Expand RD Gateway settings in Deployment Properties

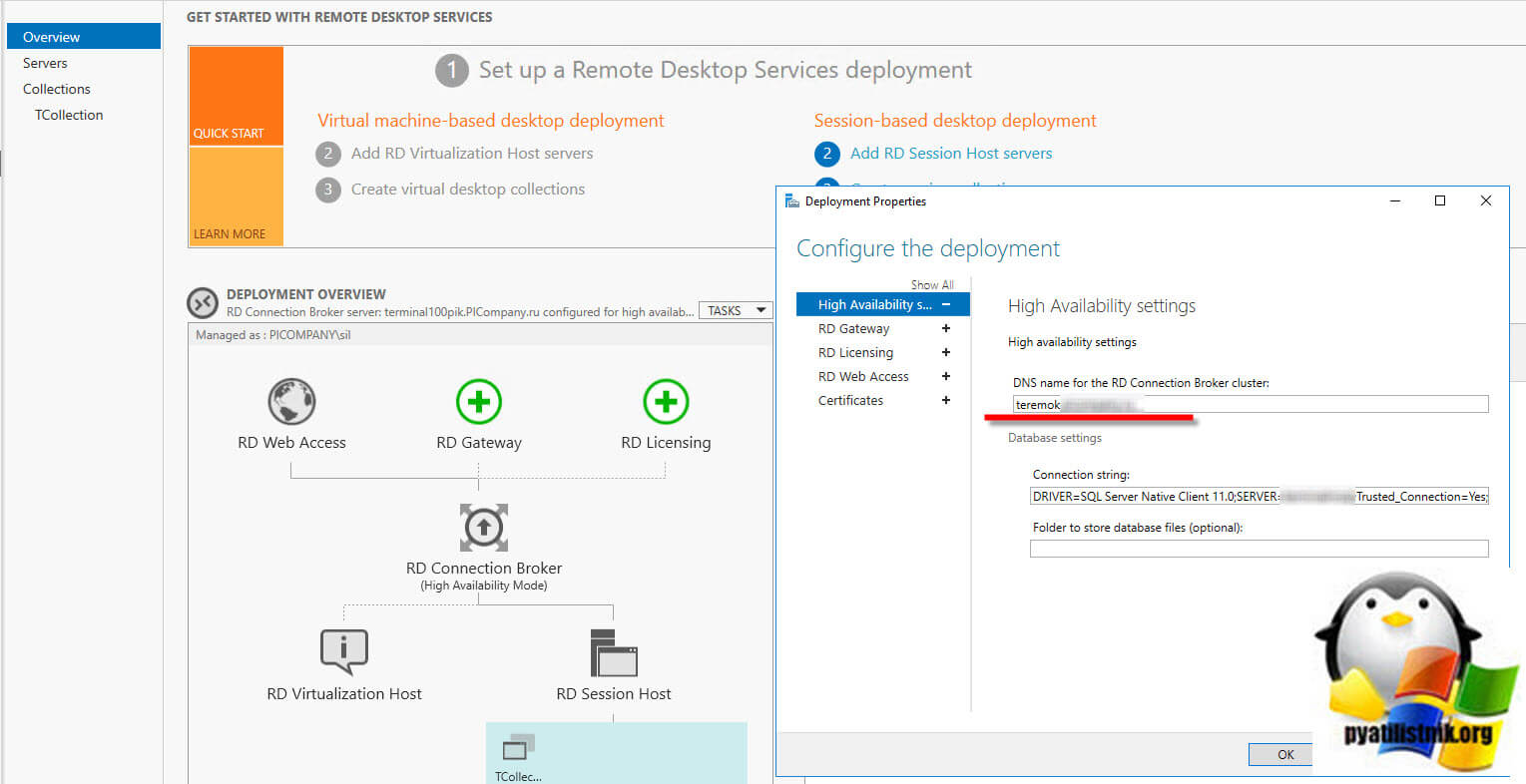pyautogui.click(x=946, y=328)
